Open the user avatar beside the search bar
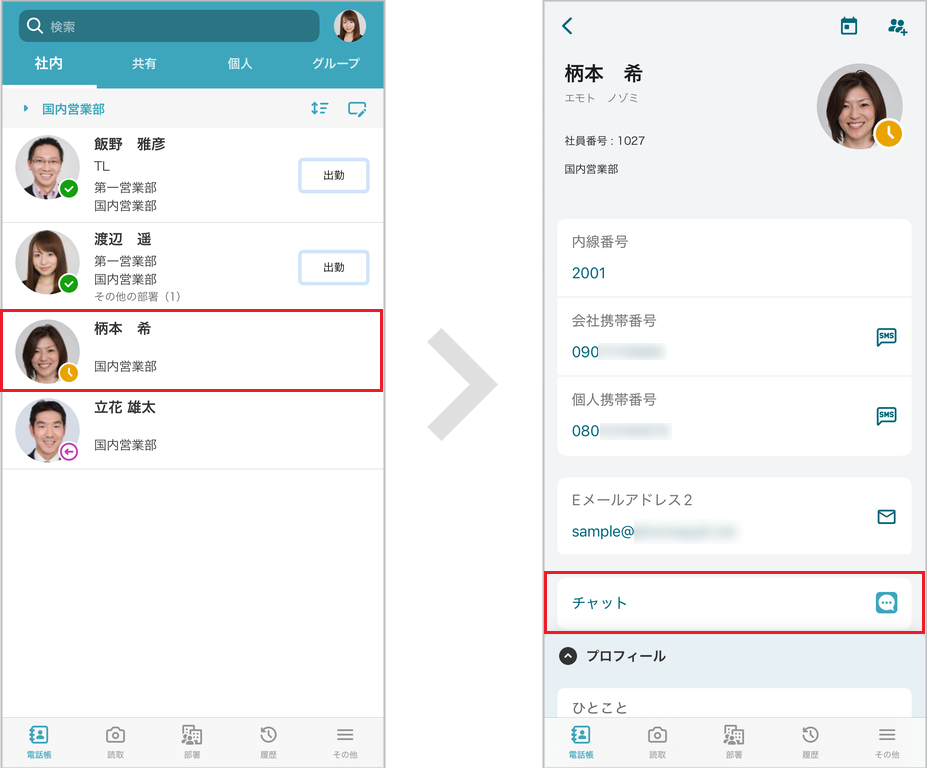Viewport: 927px width, 768px height. tap(350, 26)
